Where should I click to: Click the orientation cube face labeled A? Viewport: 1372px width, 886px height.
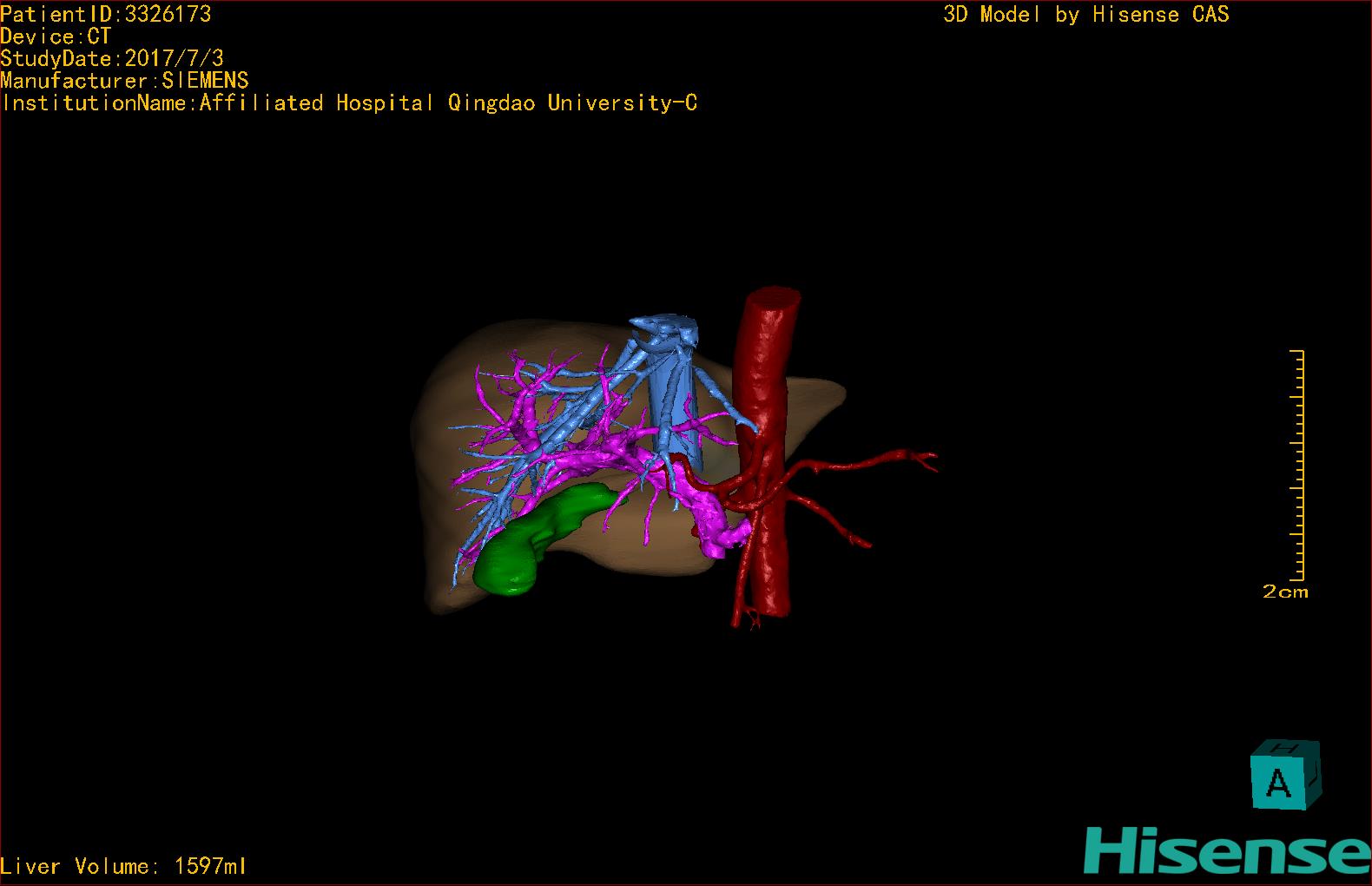[x=1277, y=782]
